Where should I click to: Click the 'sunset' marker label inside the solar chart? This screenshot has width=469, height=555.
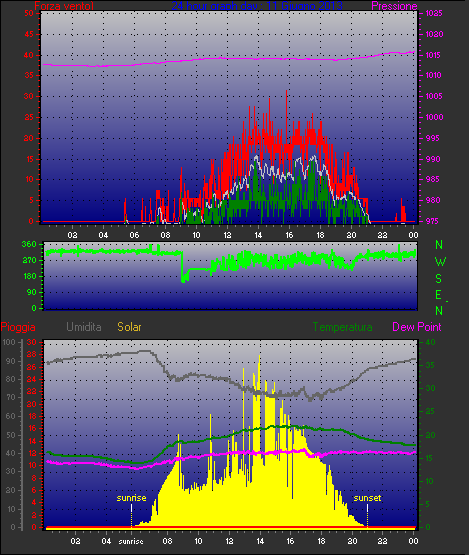tap(367, 498)
